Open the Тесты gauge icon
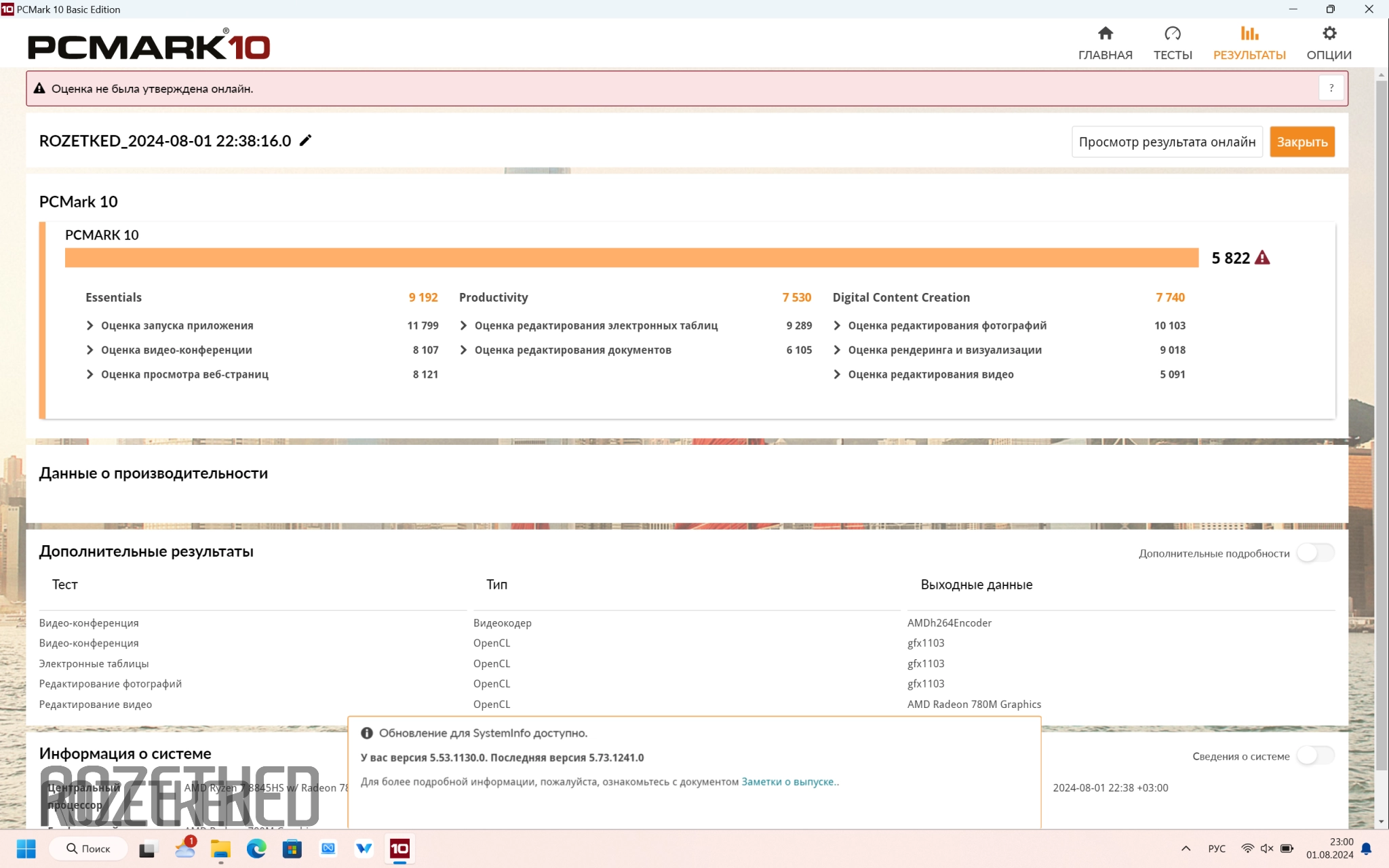The image size is (1389, 868). tap(1172, 33)
